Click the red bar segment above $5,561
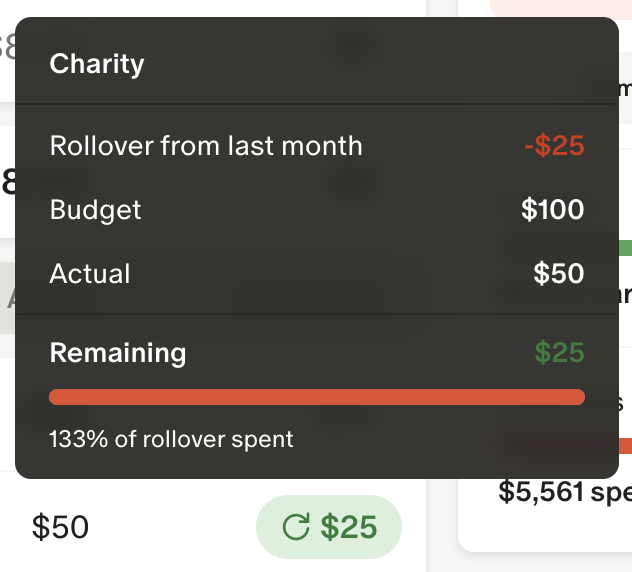Viewport: 632px width, 572px height. pyautogui.click(x=626, y=446)
